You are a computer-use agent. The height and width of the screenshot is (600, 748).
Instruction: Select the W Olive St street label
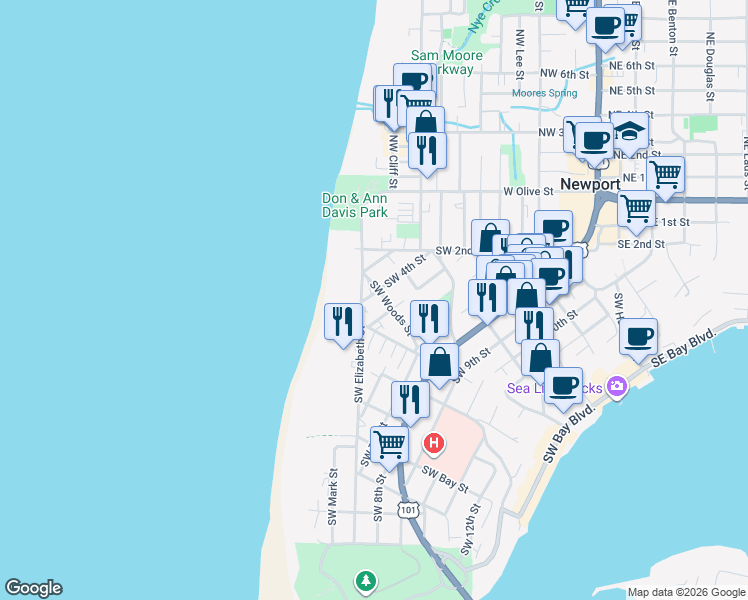tap(528, 191)
